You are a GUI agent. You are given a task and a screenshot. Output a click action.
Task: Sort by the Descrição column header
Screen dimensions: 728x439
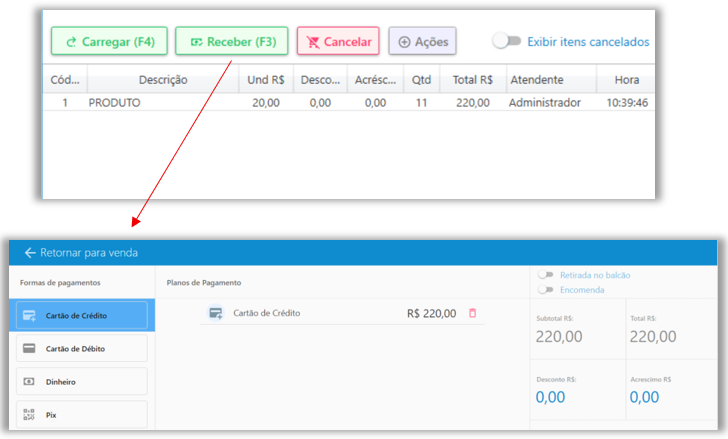162,79
